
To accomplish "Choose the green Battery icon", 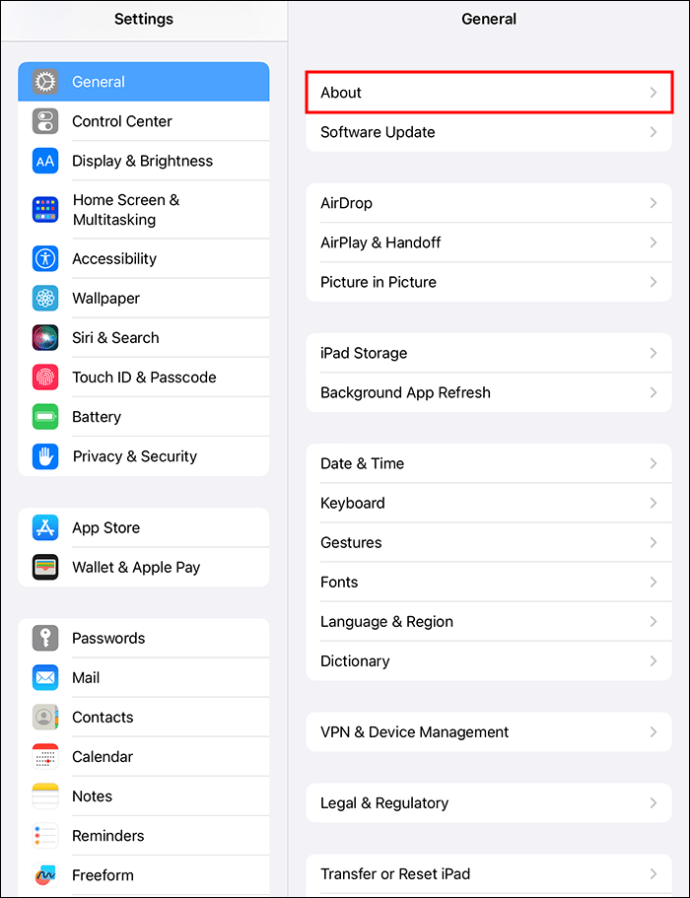I will click(x=45, y=417).
